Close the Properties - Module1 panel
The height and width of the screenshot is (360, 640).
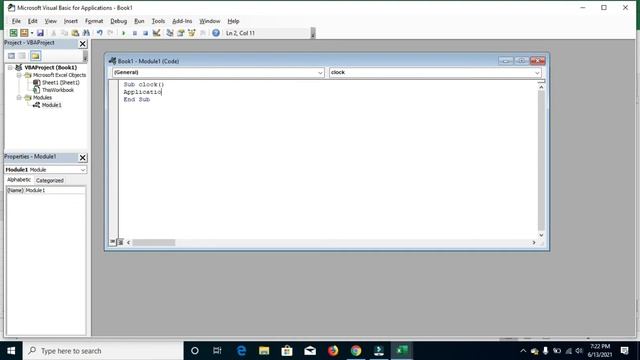(83, 158)
